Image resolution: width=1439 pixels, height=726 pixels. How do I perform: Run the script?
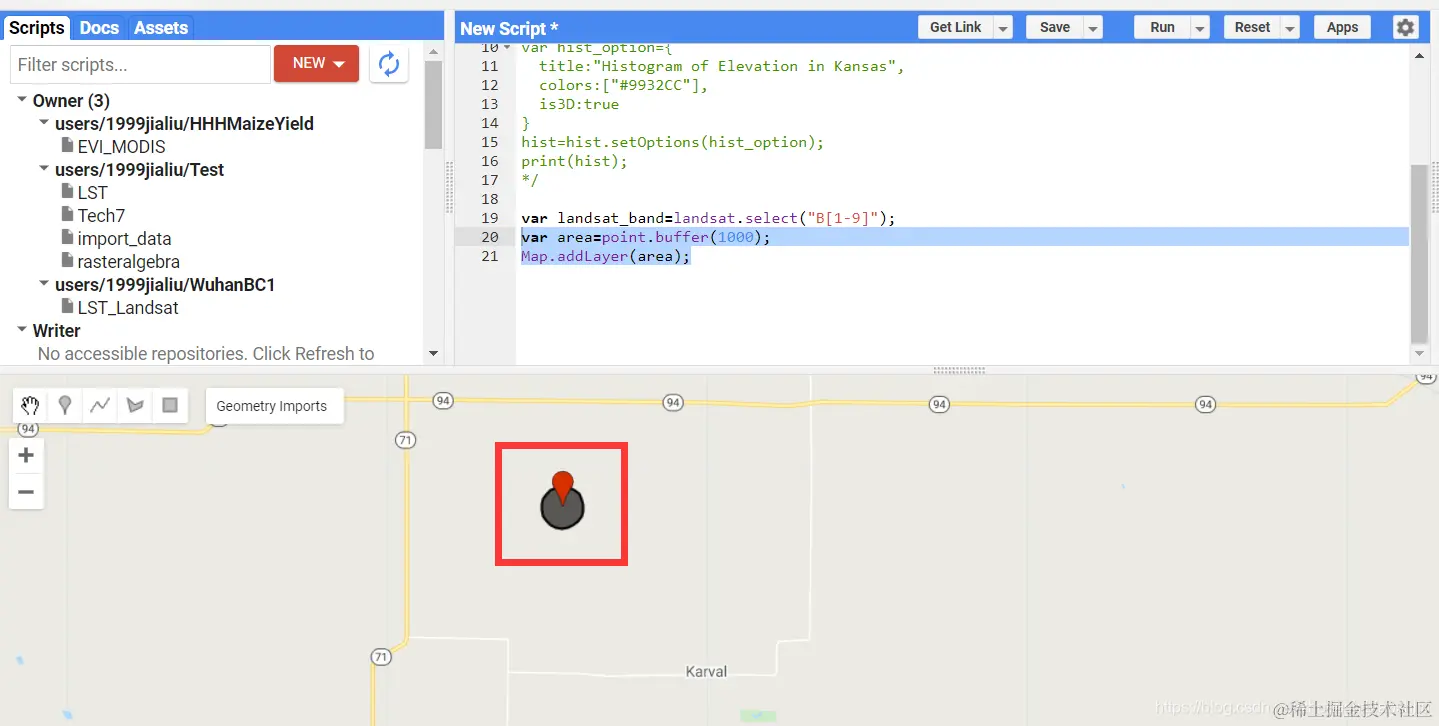1163,28
